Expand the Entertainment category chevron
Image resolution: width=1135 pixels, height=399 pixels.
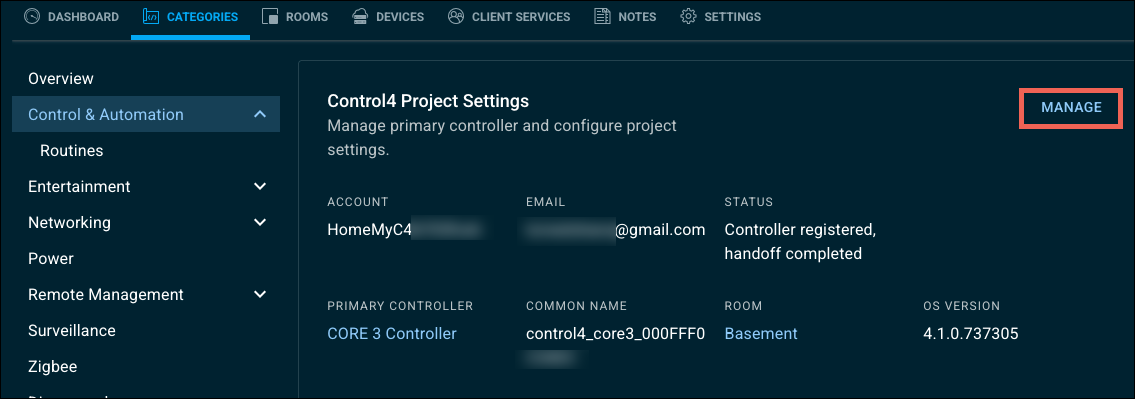point(261,187)
